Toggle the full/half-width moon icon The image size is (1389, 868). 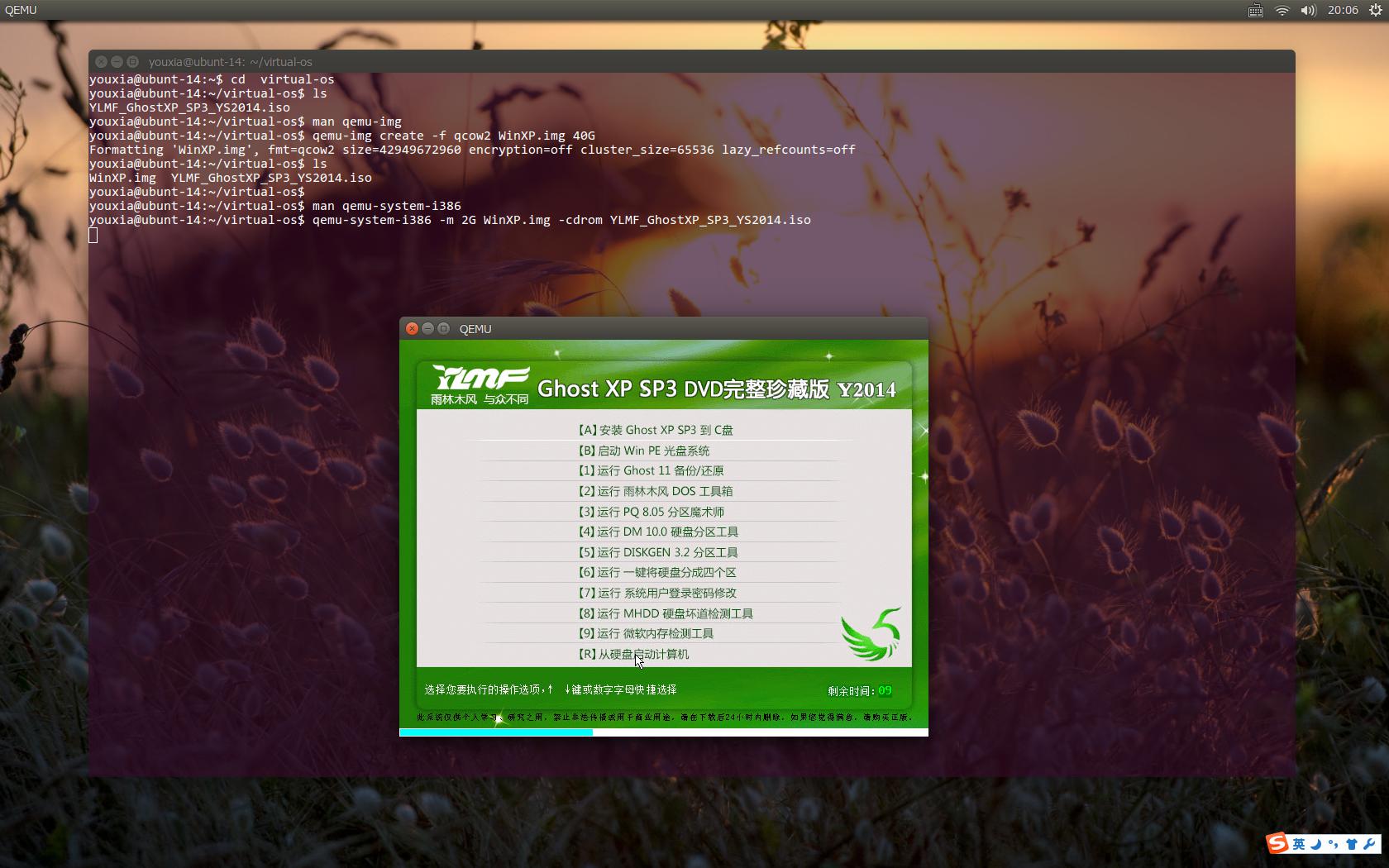click(x=1318, y=845)
